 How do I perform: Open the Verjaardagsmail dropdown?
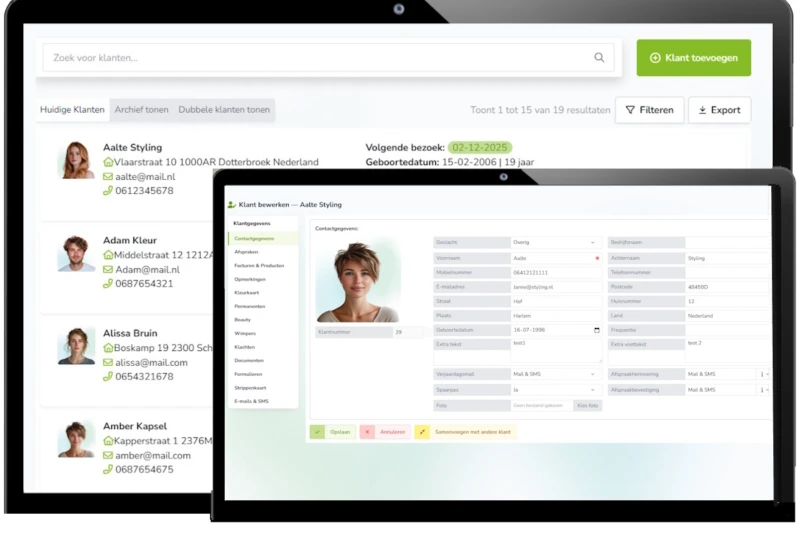pos(556,374)
